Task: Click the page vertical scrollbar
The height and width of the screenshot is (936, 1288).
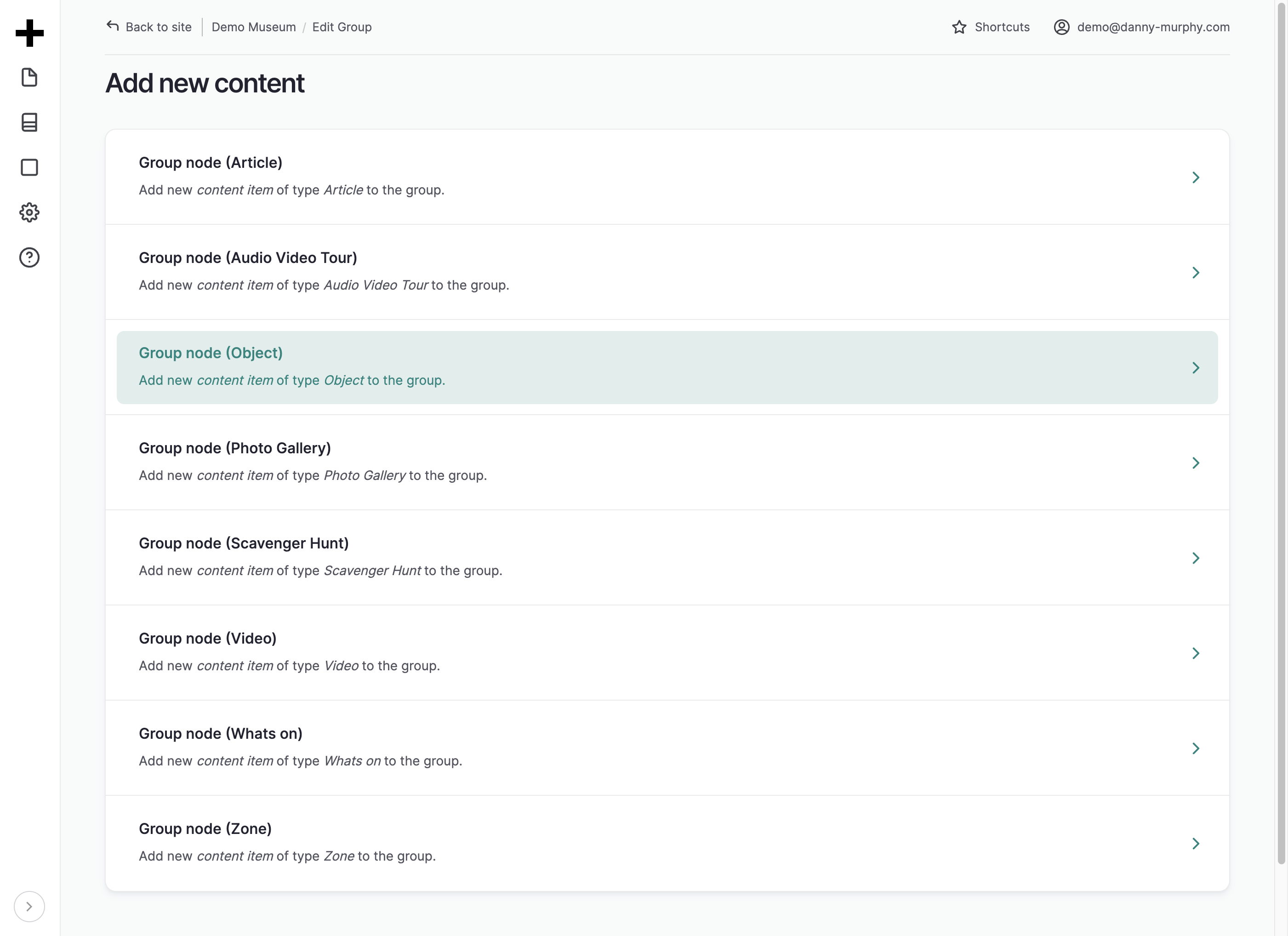Action: 1281,434
